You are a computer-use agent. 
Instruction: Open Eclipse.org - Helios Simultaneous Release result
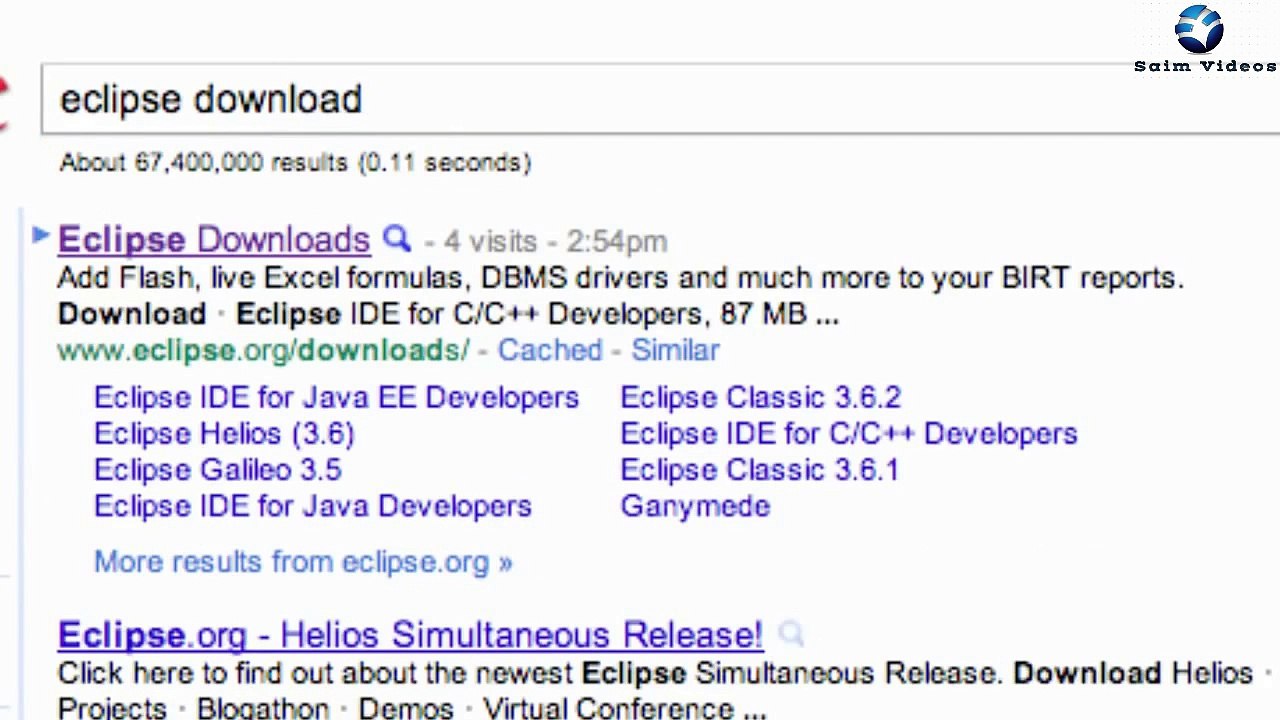[x=410, y=635]
